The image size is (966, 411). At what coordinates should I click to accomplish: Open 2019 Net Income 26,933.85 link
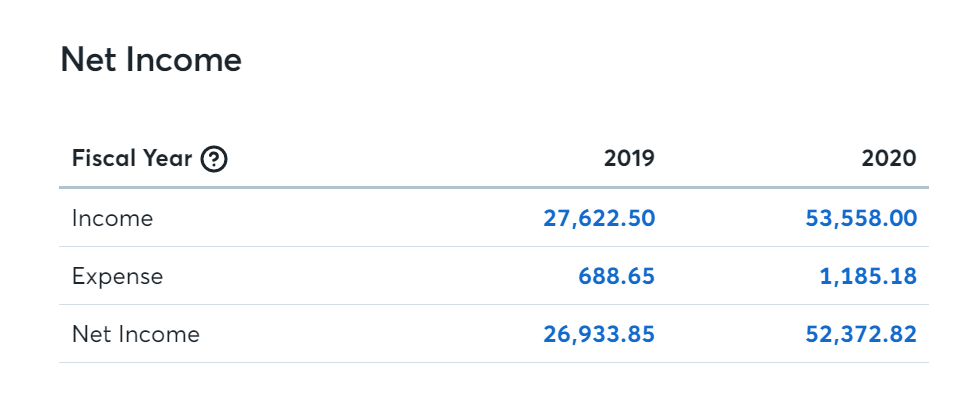(599, 334)
